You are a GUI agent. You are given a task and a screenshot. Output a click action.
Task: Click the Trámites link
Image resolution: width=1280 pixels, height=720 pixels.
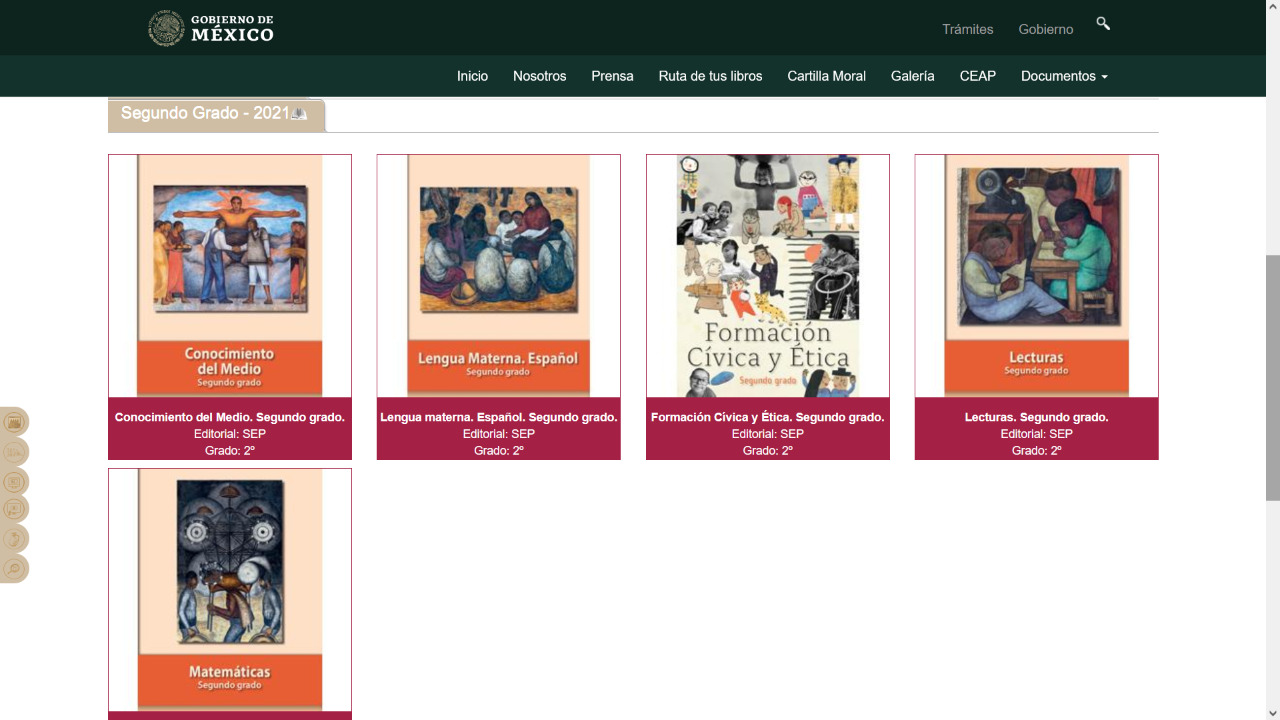pos(967,29)
